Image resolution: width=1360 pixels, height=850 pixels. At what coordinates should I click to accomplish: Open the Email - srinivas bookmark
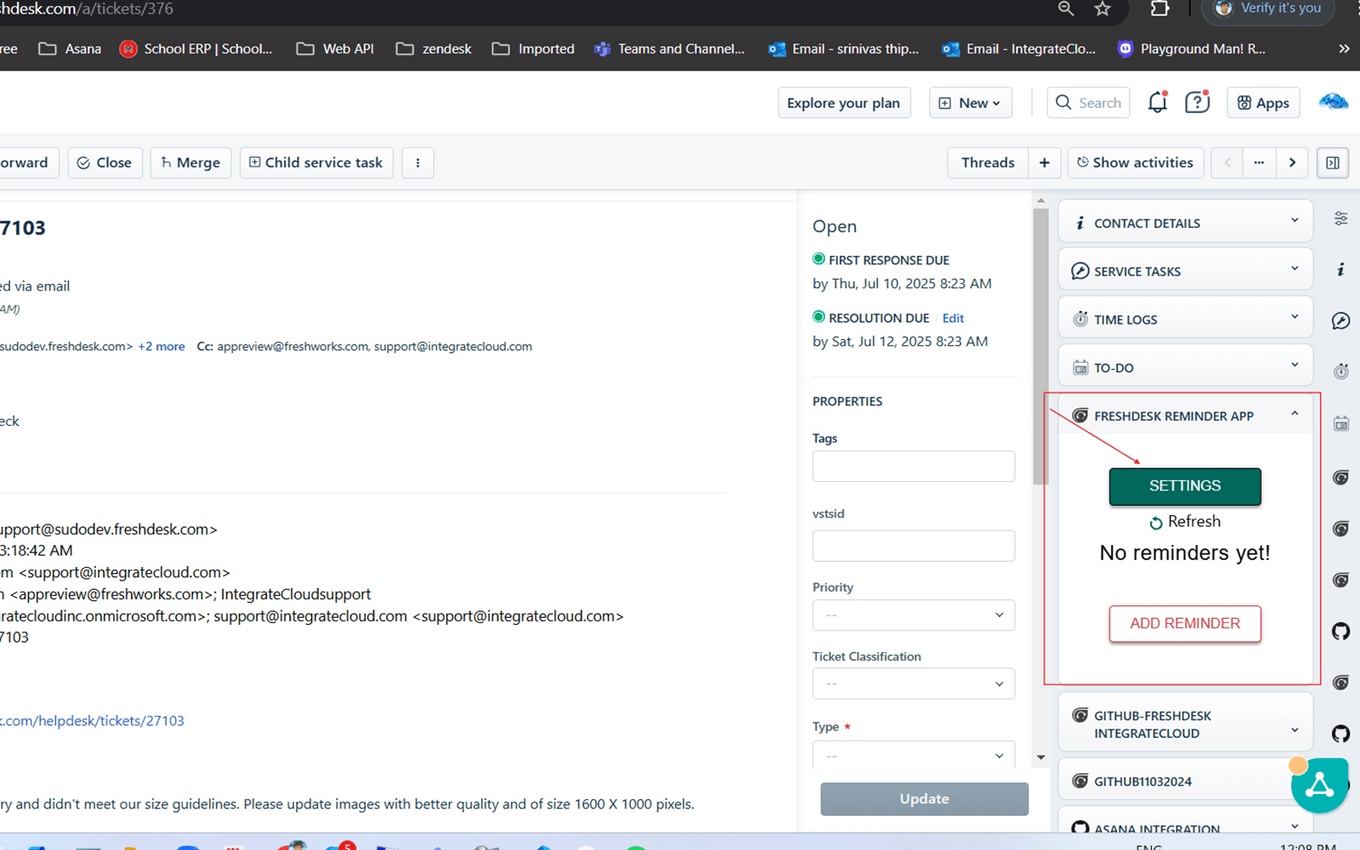(x=843, y=48)
